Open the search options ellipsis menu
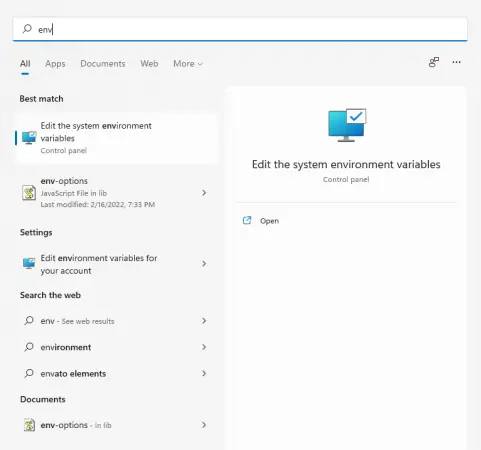Viewport: 481px width, 450px height. point(456,62)
